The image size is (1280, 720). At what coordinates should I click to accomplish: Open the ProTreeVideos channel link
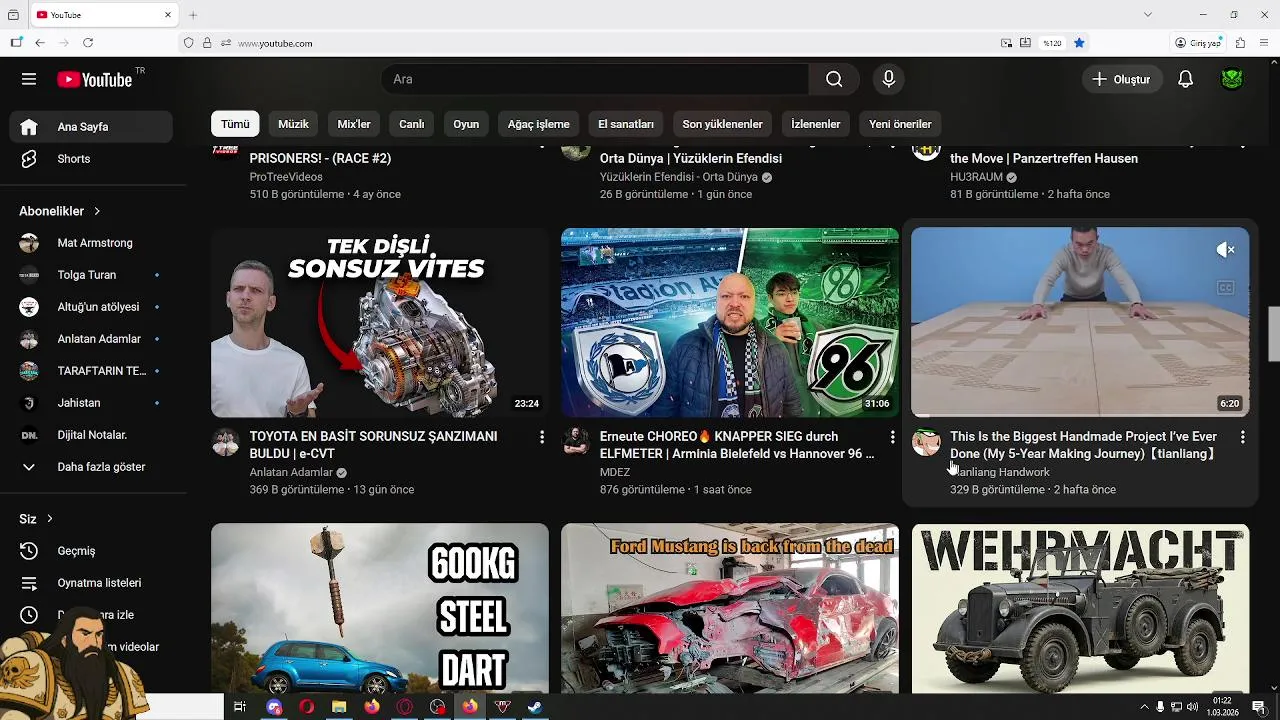[286, 177]
